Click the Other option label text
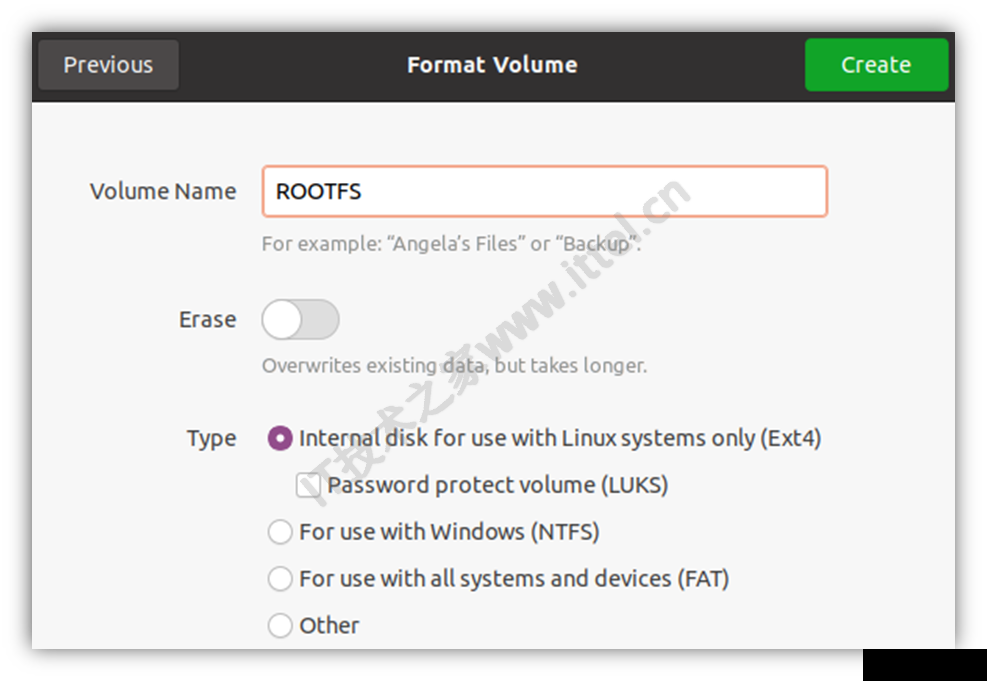987x681 pixels. [329, 626]
